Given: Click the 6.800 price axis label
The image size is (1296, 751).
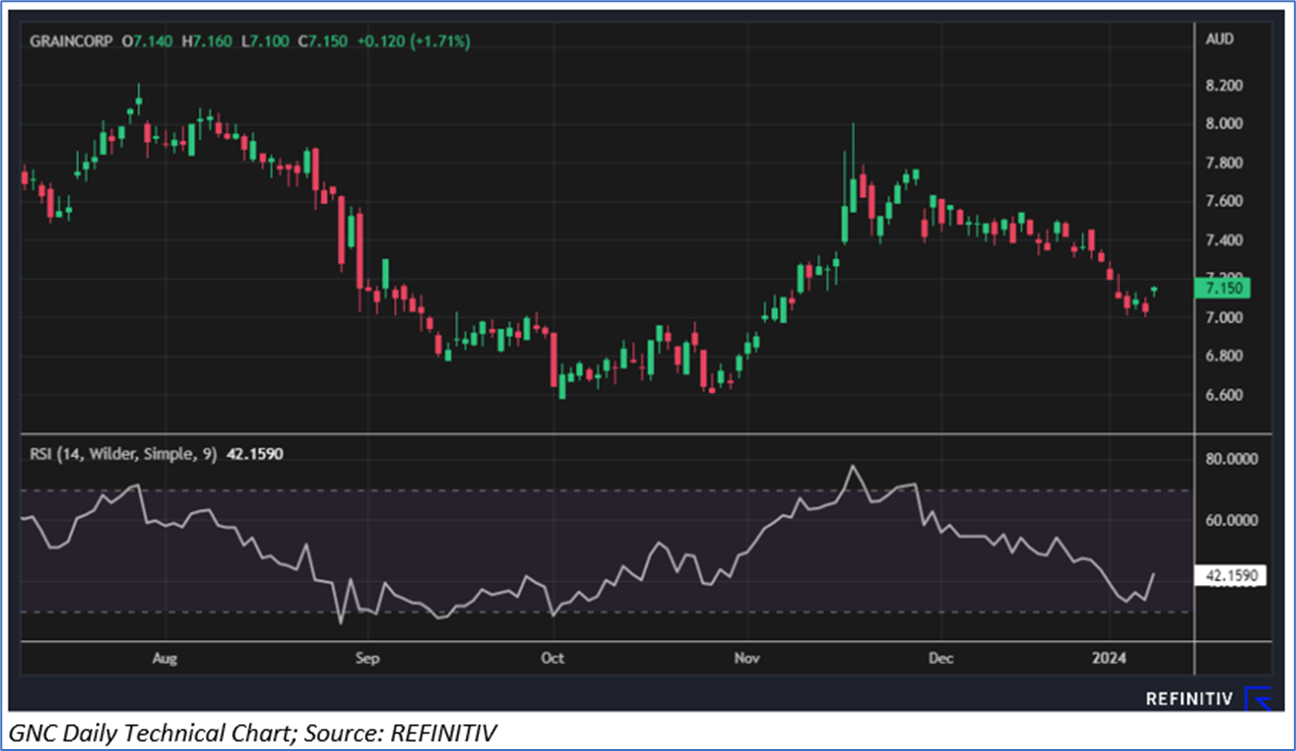Looking at the screenshot, I should coord(1223,357).
